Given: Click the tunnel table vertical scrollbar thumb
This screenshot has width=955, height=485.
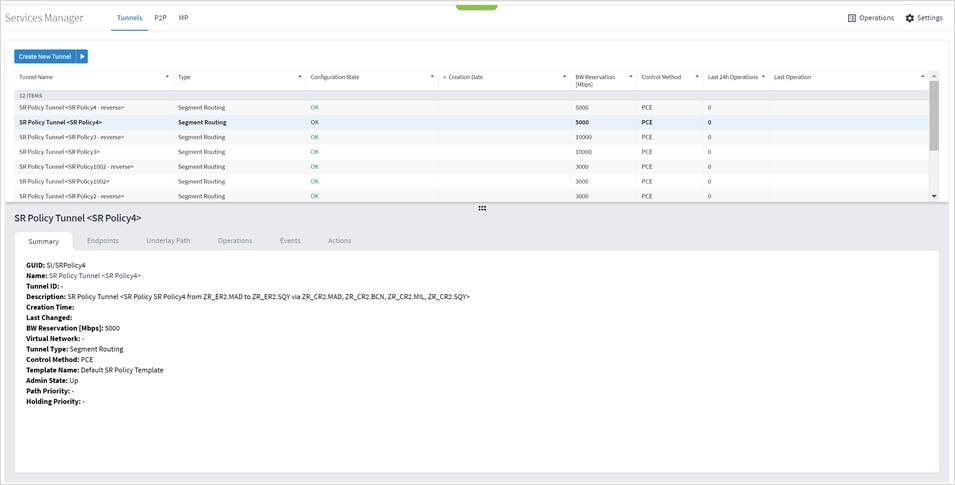Looking at the screenshot, I should pos(934,115).
